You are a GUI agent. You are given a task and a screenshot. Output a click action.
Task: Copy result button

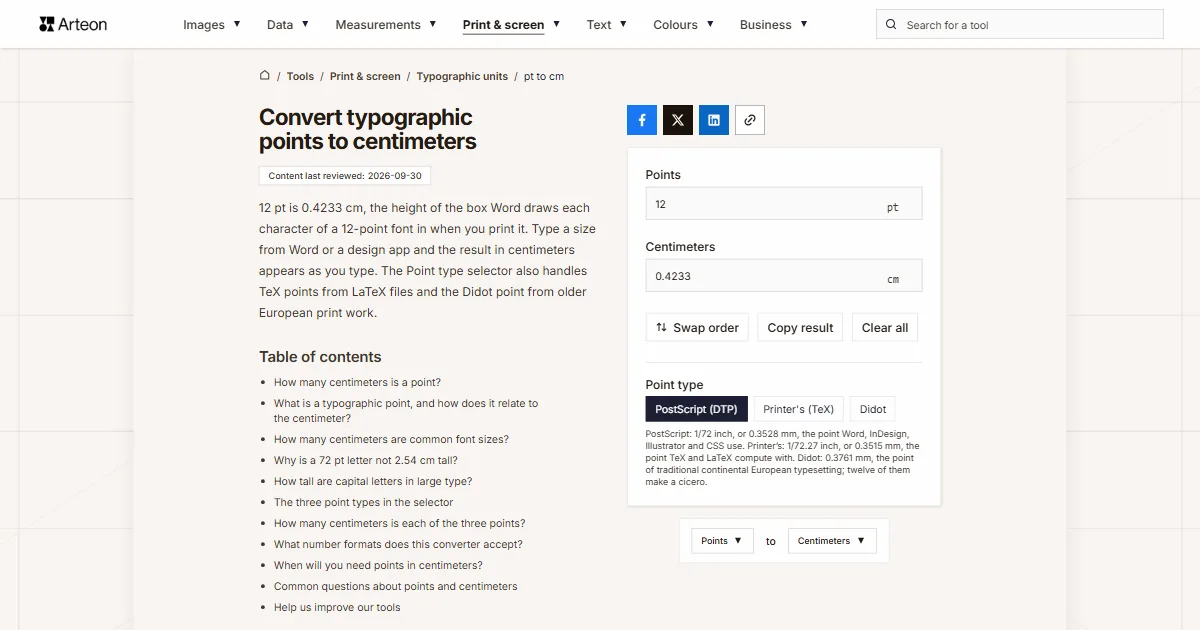tap(800, 328)
